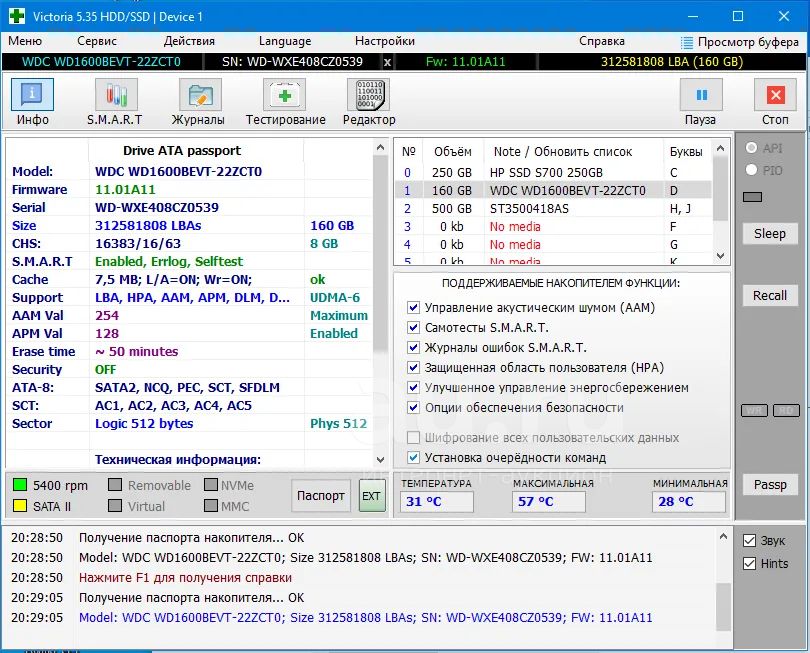Toggle Самотесты S.M.A.R.T. checkbox
Image resolution: width=810 pixels, height=653 pixels.
[413, 328]
